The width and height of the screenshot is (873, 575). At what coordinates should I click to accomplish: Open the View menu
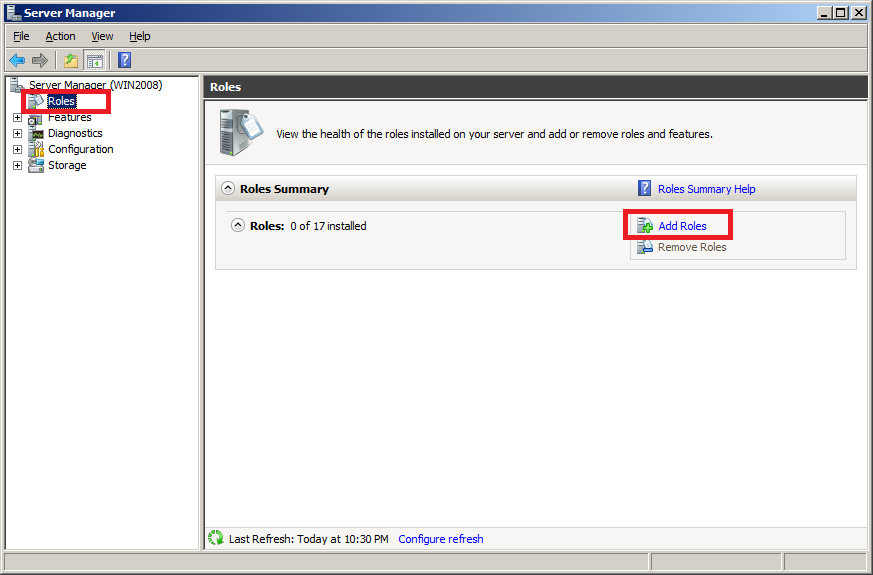pos(102,36)
